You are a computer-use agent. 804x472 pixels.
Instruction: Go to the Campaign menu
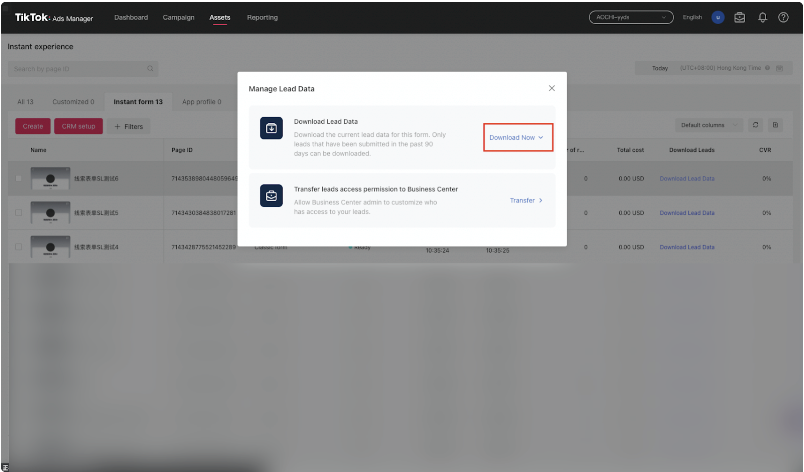click(x=178, y=17)
